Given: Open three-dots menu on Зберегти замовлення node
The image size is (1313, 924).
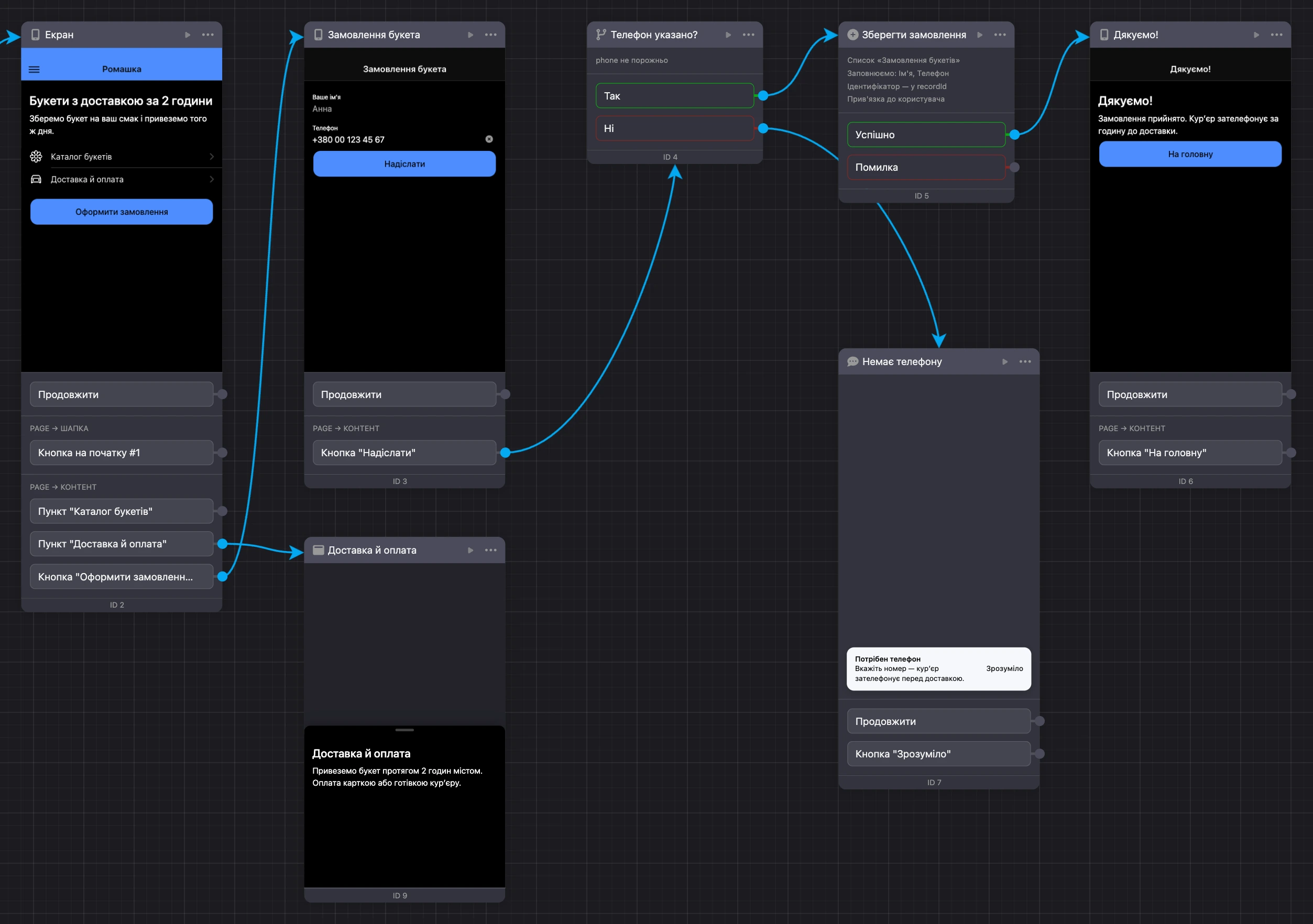Looking at the screenshot, I should 1000,35.
